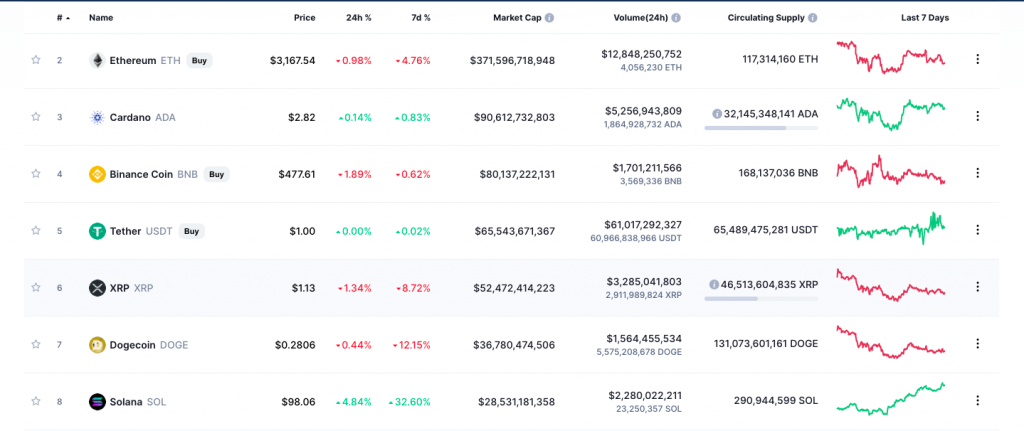The width and height of the screenshot is (1024, 431).
Task: Add XRP to watchlist with star
Action: (36, 287)
